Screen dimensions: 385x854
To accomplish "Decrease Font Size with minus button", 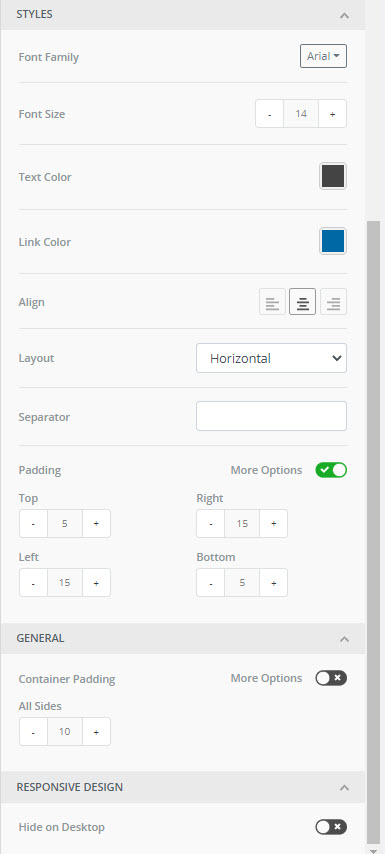I will pyautogui.click(x=270, y=114).
